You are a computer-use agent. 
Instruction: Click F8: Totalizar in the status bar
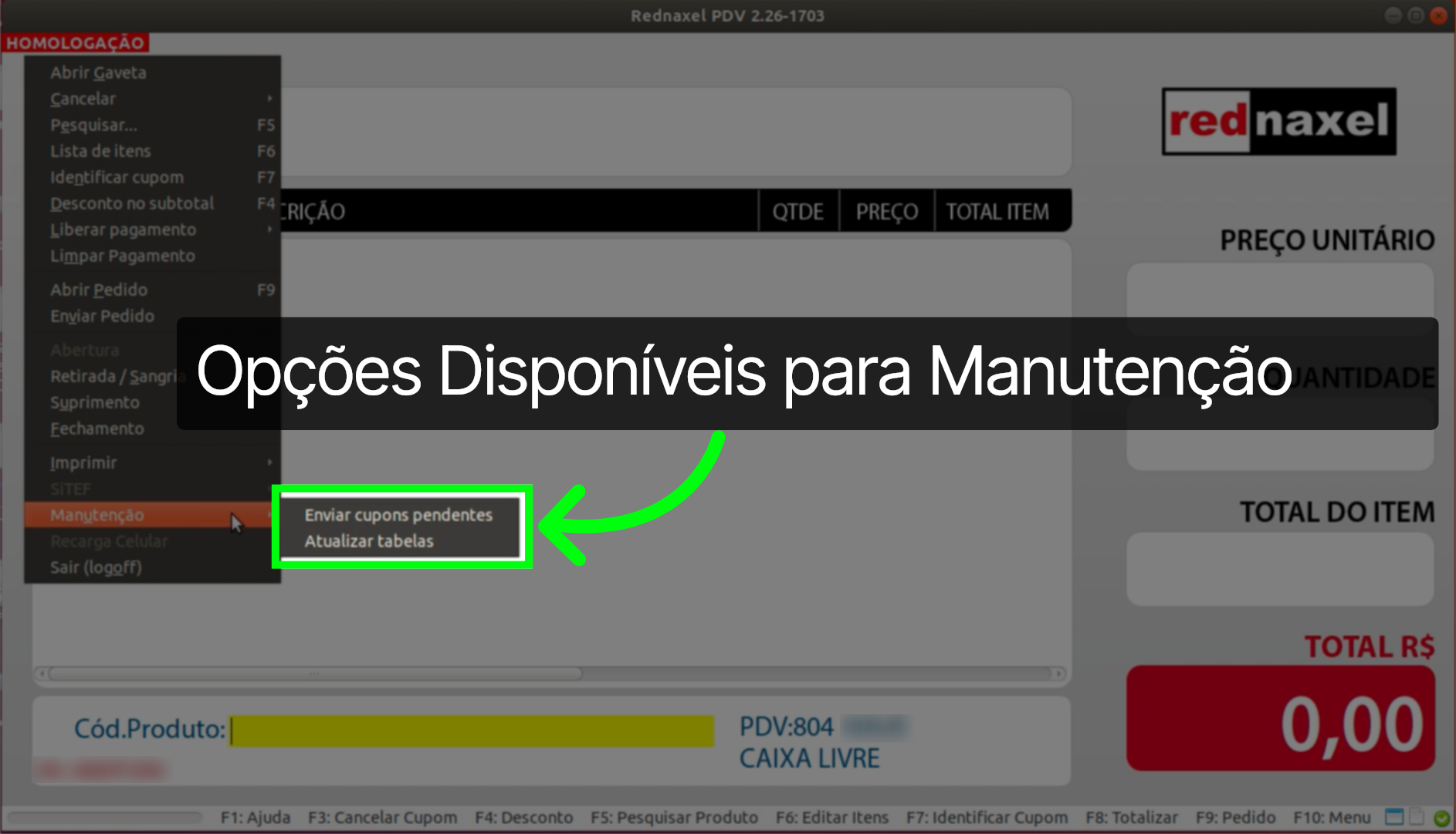(x=1133, y=817)
